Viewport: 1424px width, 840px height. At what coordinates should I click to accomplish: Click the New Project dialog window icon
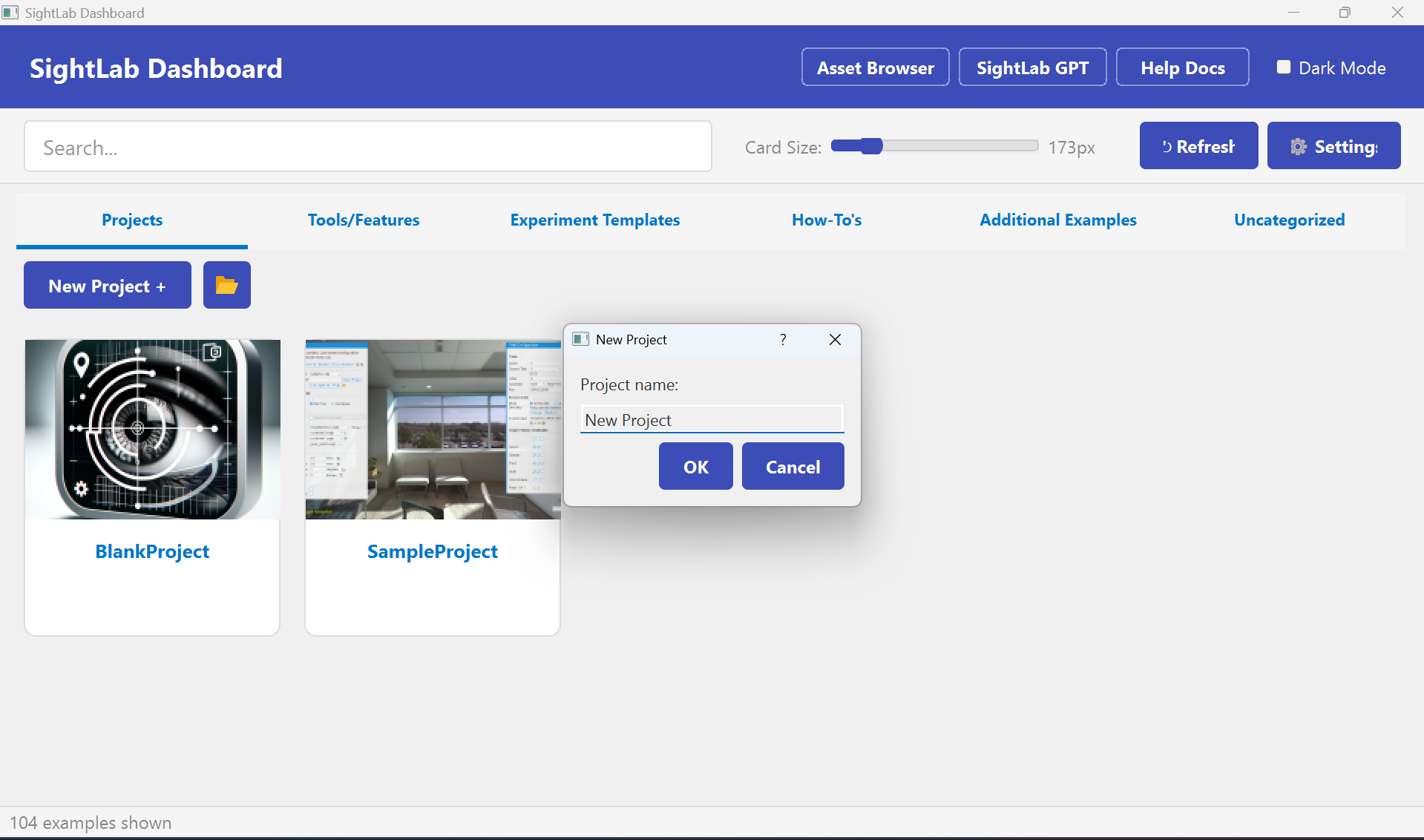click(580, 339)
